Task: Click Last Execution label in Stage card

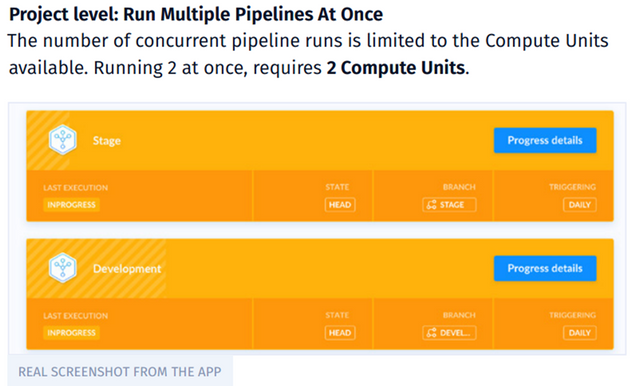Action: click(76, 188)
